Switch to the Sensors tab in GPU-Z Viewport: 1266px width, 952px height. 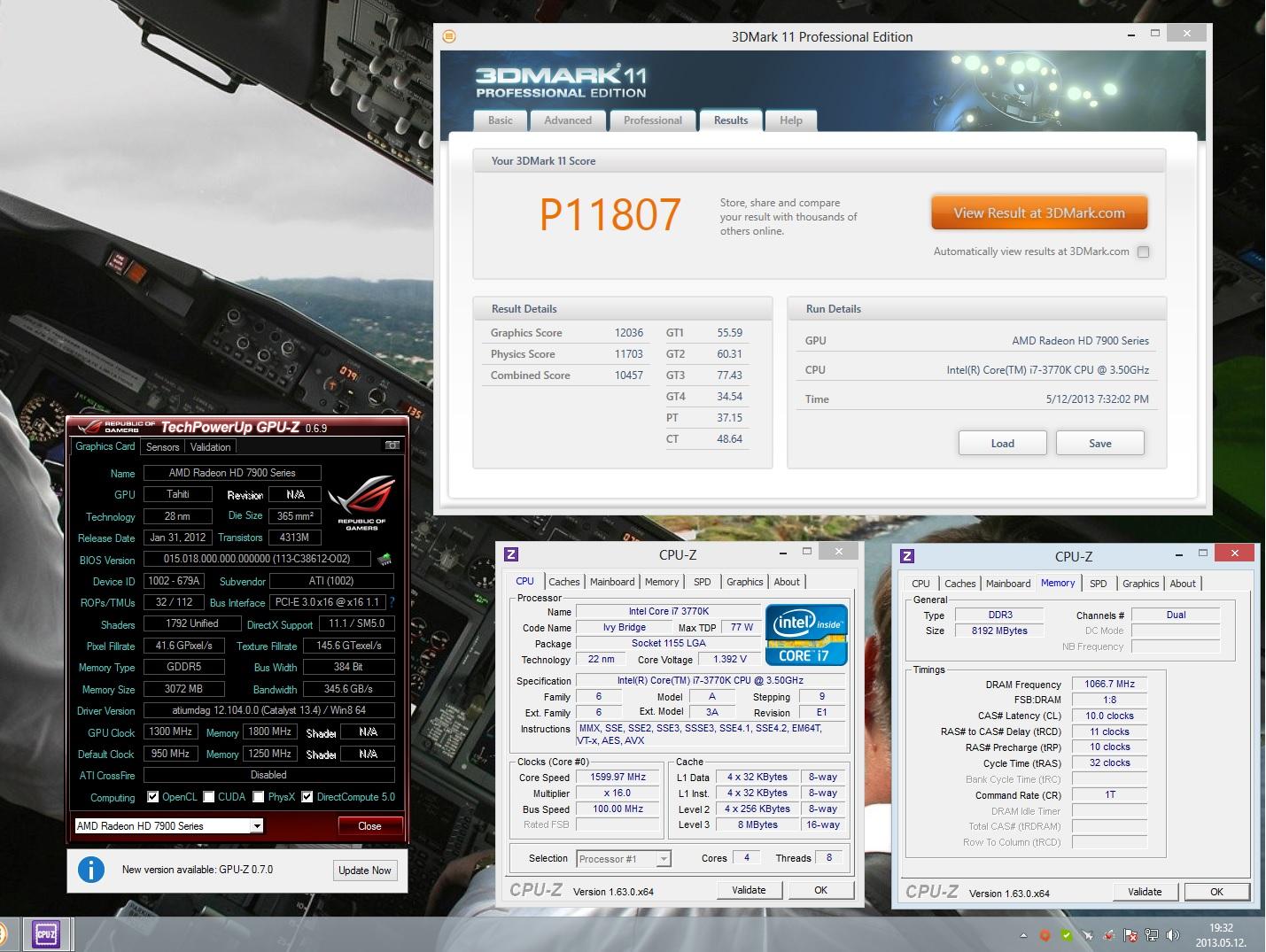[x=163, y=447]
